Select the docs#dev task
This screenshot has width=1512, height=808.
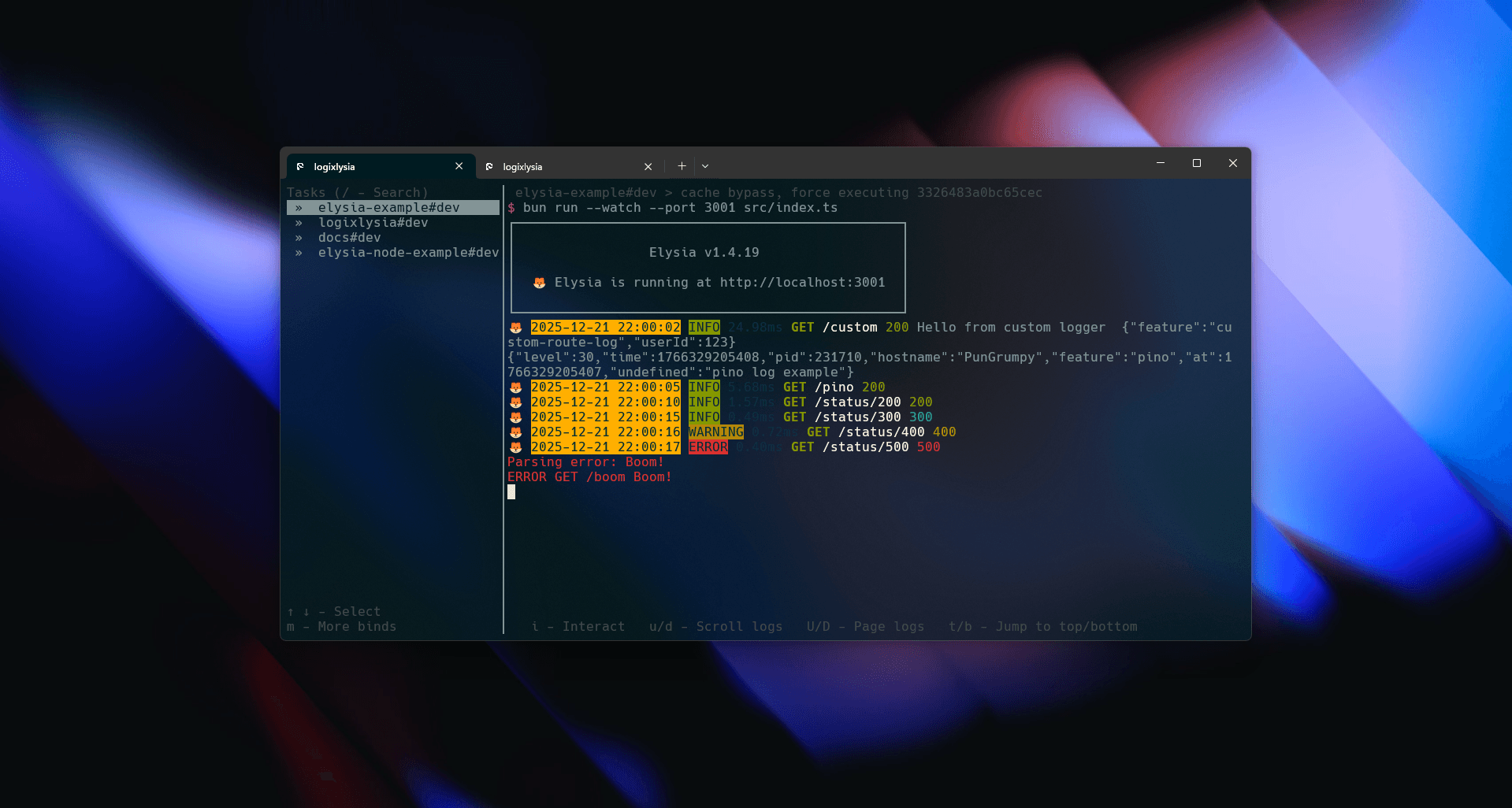[349, 238]
